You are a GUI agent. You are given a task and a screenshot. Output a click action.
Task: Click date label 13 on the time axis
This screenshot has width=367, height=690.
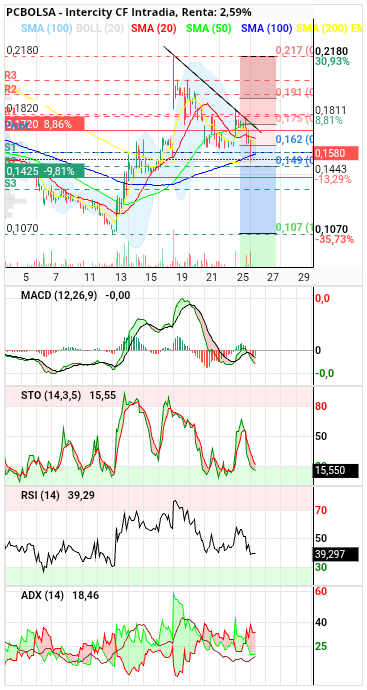[x=120, y=277]
